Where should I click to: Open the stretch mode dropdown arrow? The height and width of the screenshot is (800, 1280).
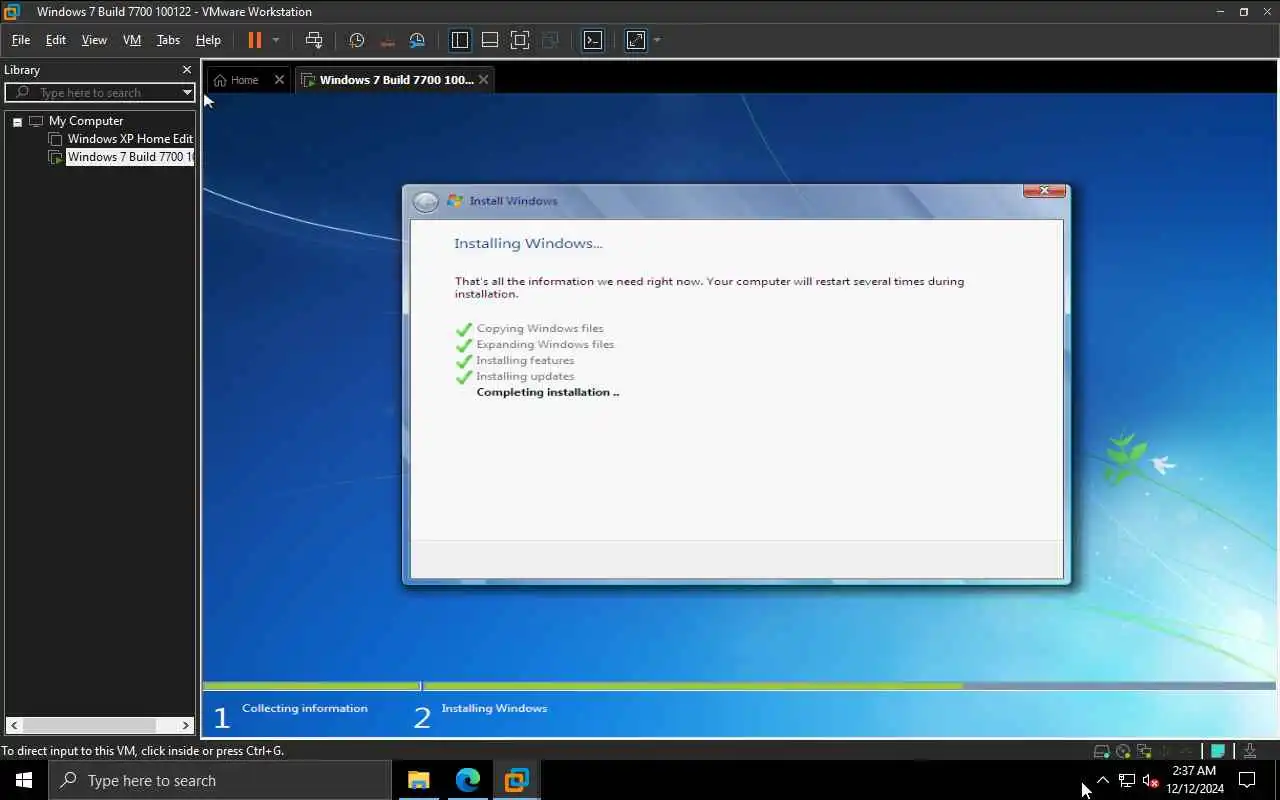(x=657, y=40)
